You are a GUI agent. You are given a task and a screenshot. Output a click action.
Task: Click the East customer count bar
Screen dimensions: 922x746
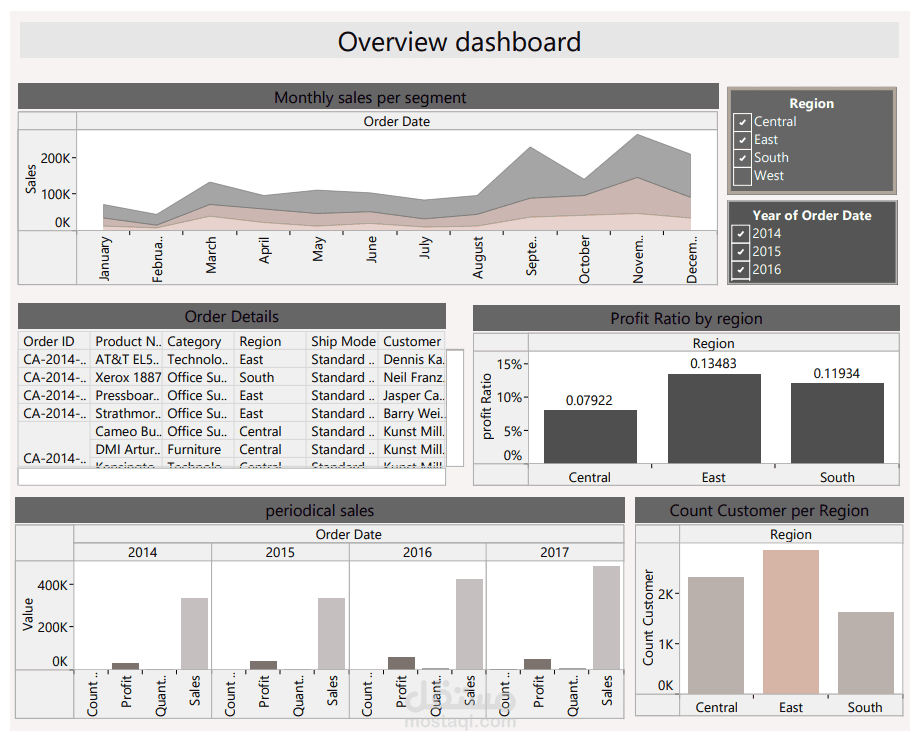tap(791, 622)
